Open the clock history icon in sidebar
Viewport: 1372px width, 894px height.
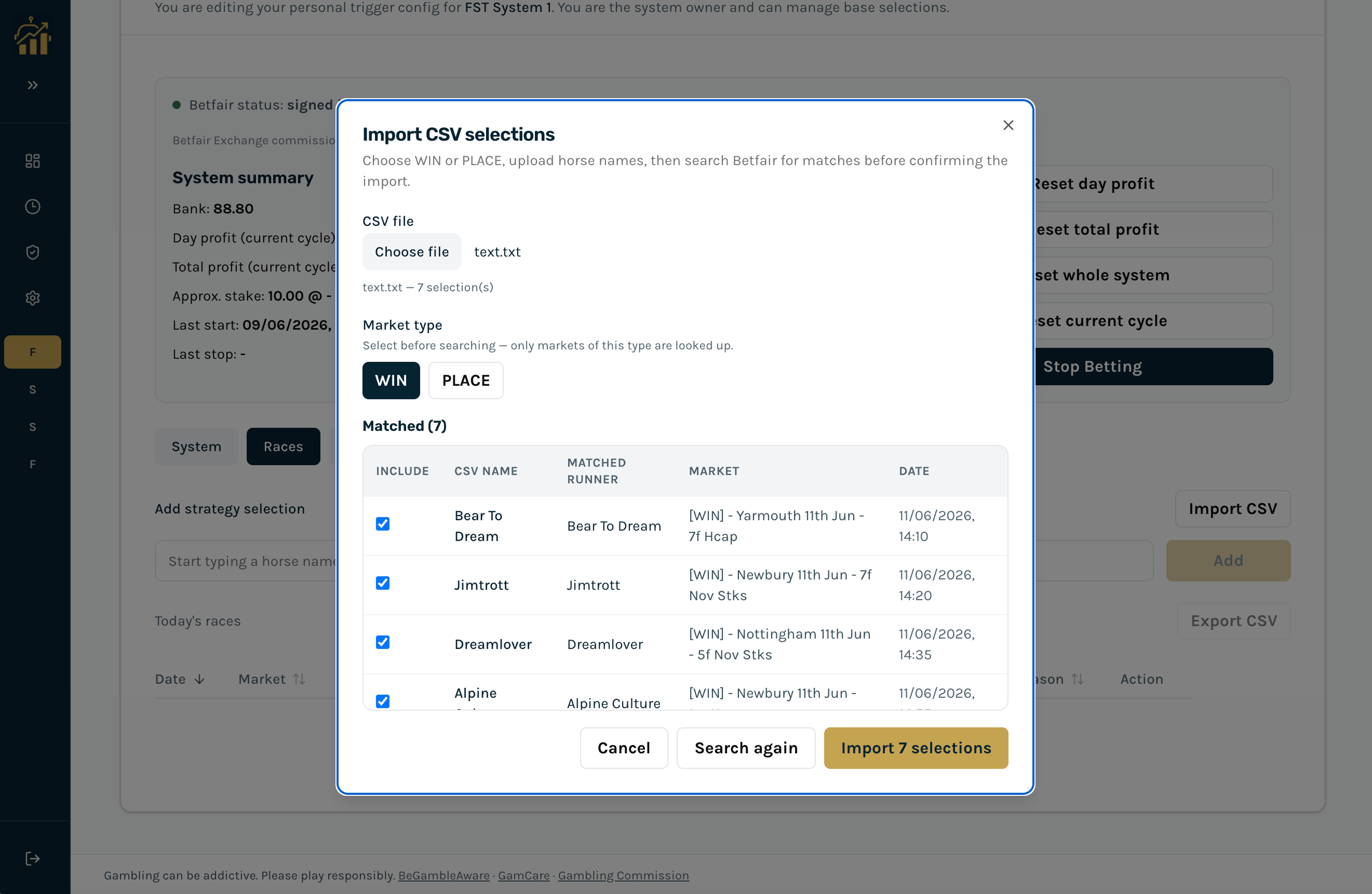(x=33, y=206)
